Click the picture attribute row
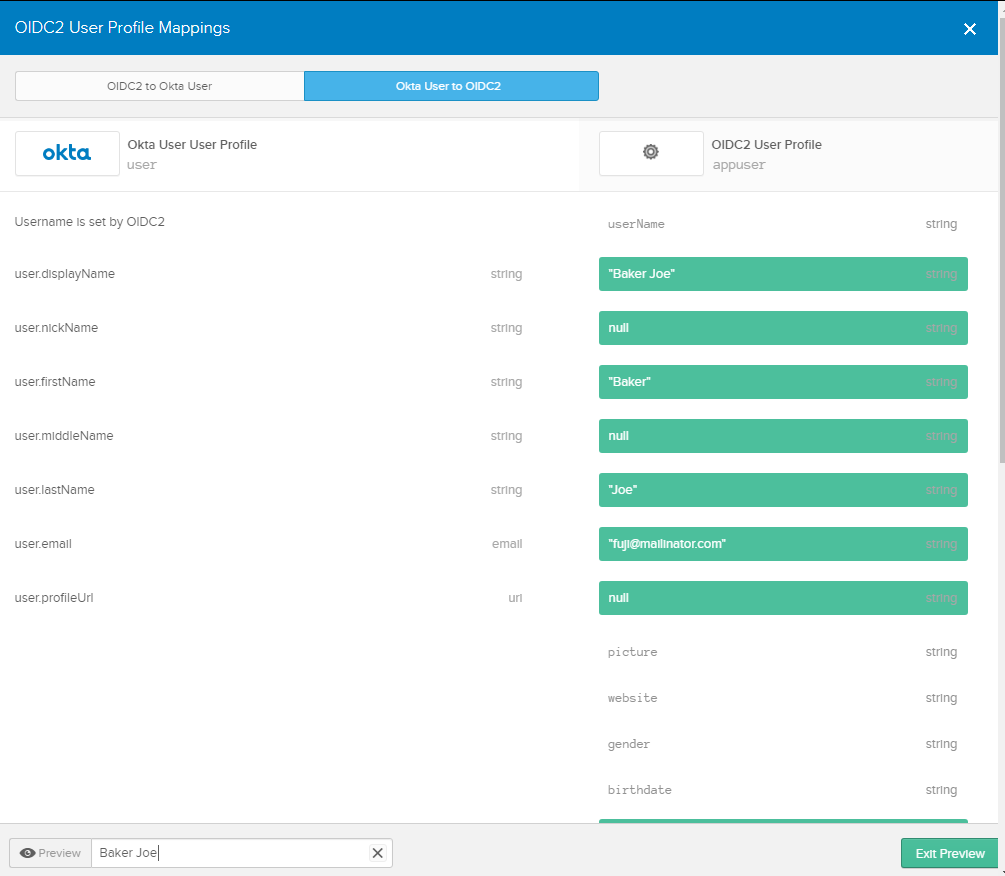Screen dimensions: 1005x876 783,652
